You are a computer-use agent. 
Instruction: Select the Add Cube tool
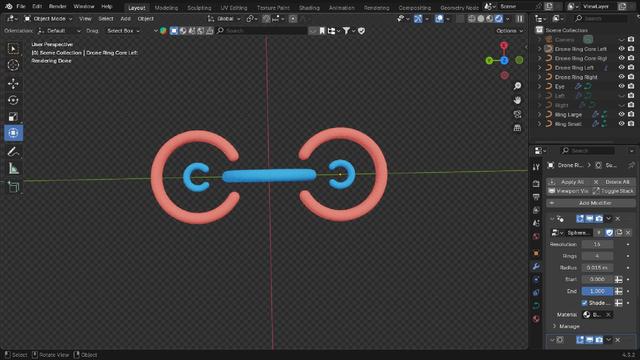coord(13,187)
